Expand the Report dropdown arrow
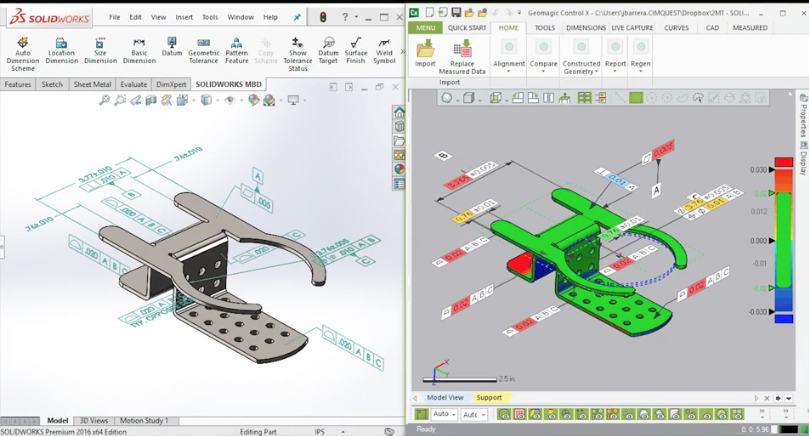Screen dimensions: 809x436 tap(615, 71)
